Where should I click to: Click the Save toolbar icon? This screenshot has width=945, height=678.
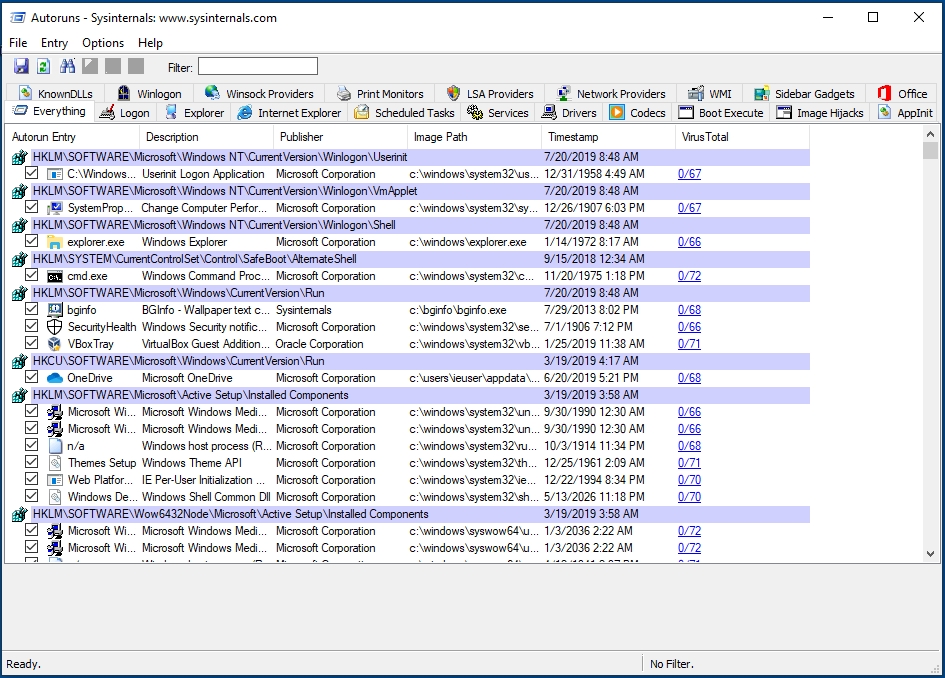pyautogui.click(x=21, y=66)
